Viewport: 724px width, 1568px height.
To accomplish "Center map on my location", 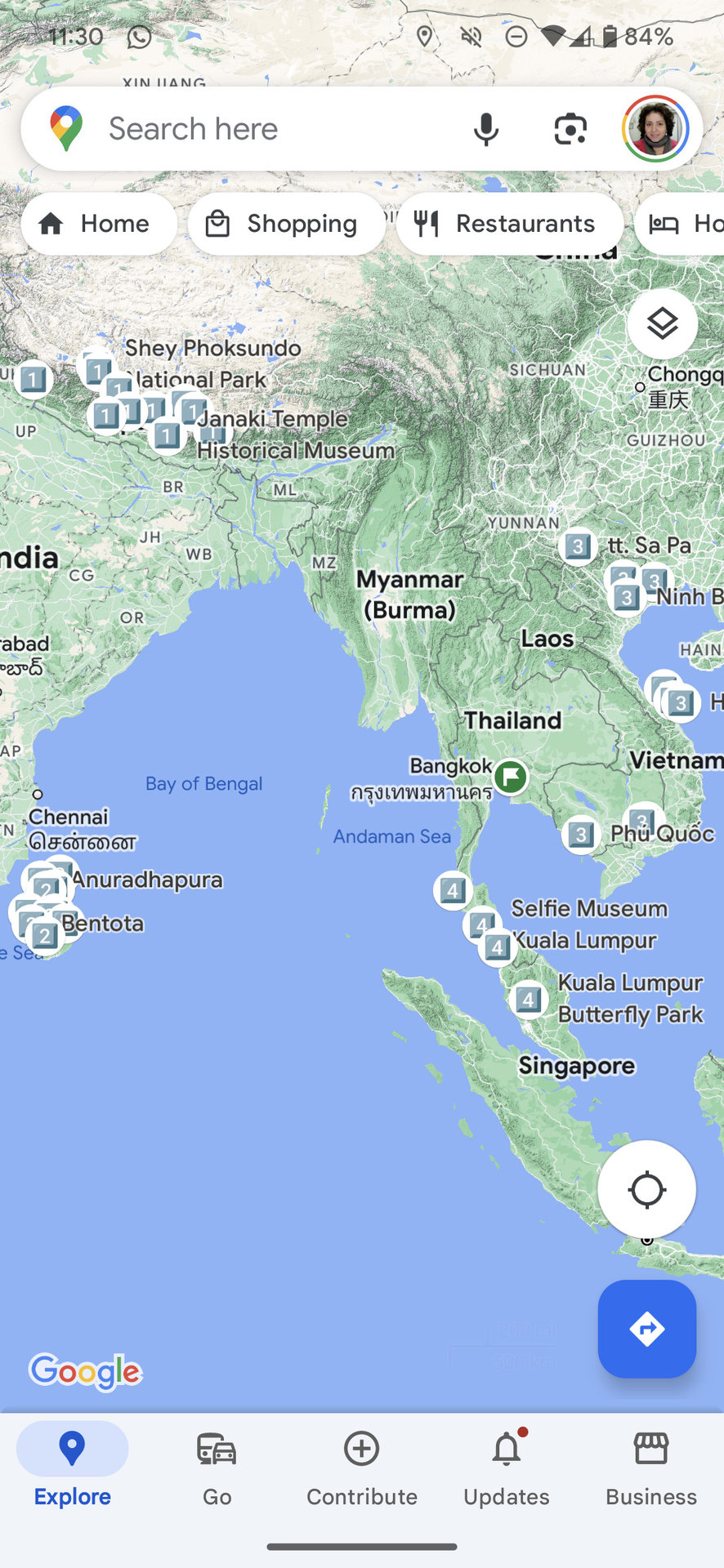I will coord(646,1189).
